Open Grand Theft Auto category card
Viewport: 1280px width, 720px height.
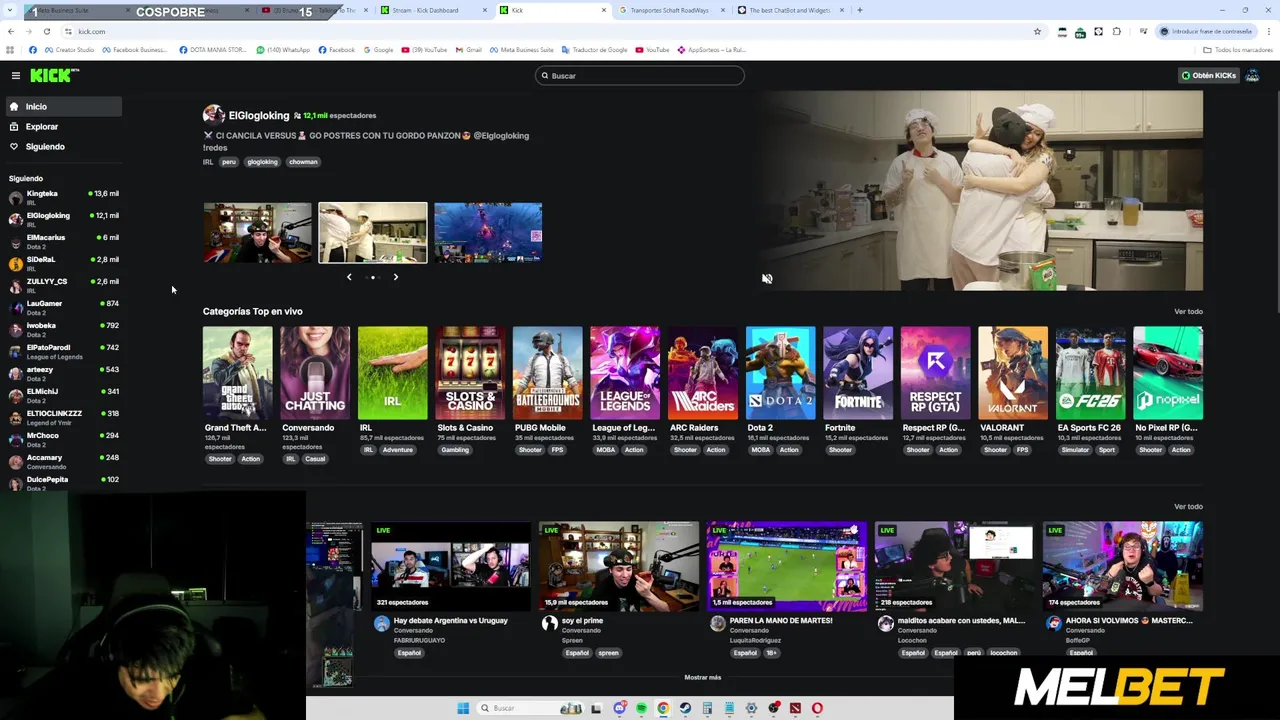click(237, 373)
